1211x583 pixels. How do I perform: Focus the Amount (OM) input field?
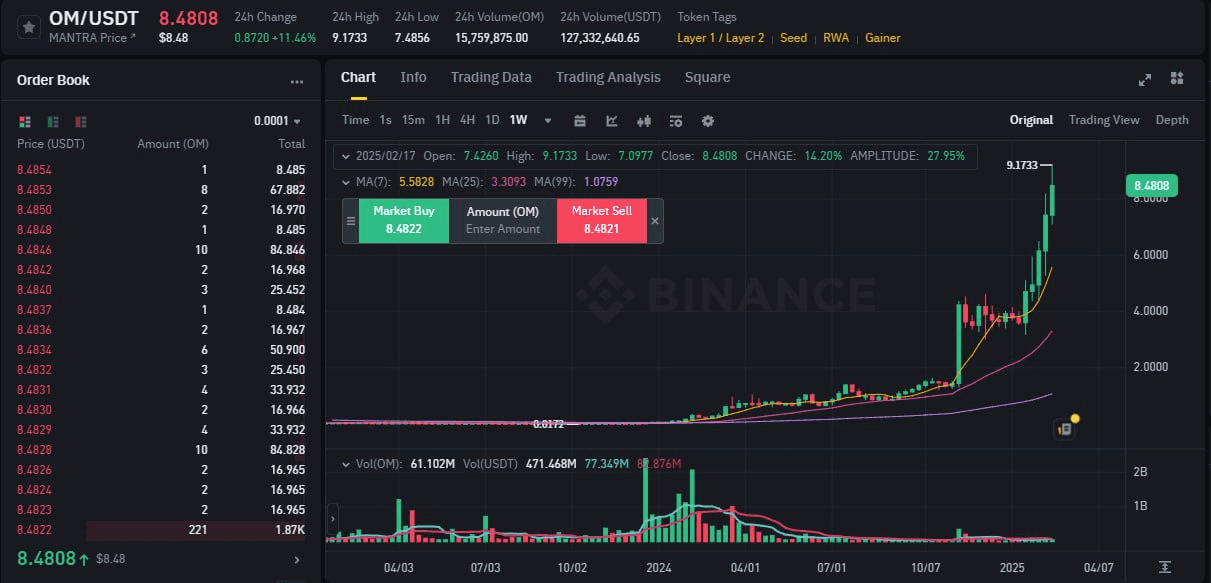pyautogui.click(x=503, y=221)
